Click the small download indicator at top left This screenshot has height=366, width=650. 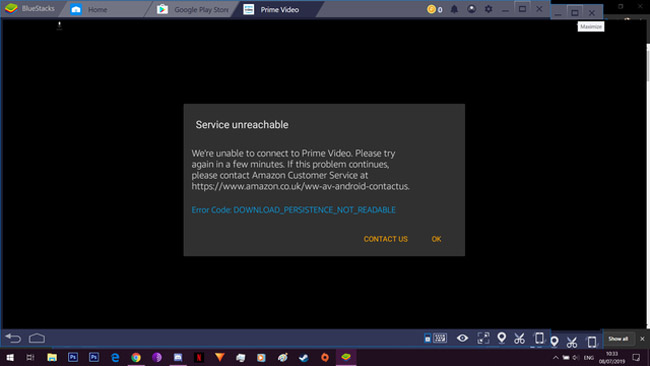(x=59, y=26)
